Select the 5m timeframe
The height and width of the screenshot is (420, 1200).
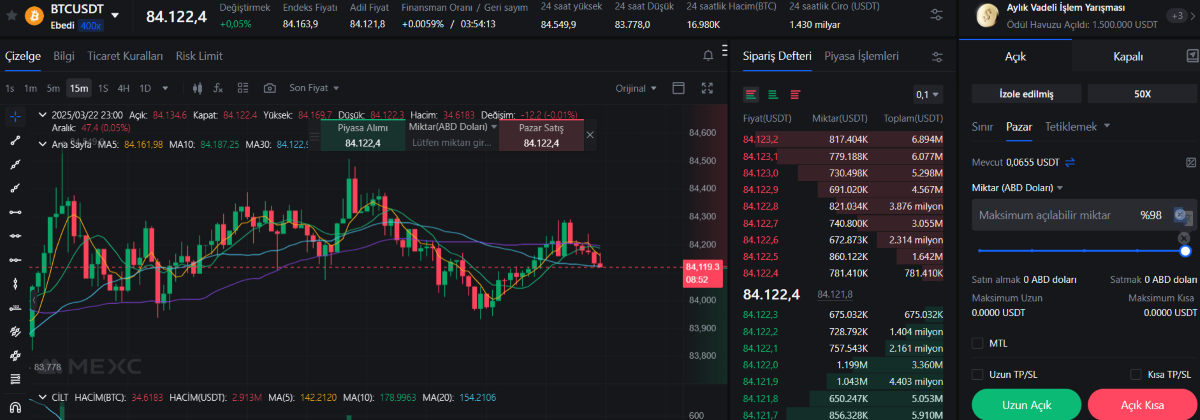click(x=53, y=88)
